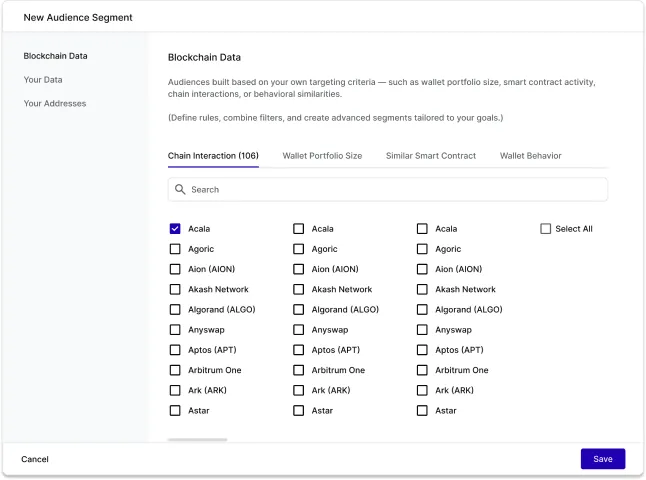Save the new audience segment
Screen dimensions: 646x480
[x=603, y=459]
